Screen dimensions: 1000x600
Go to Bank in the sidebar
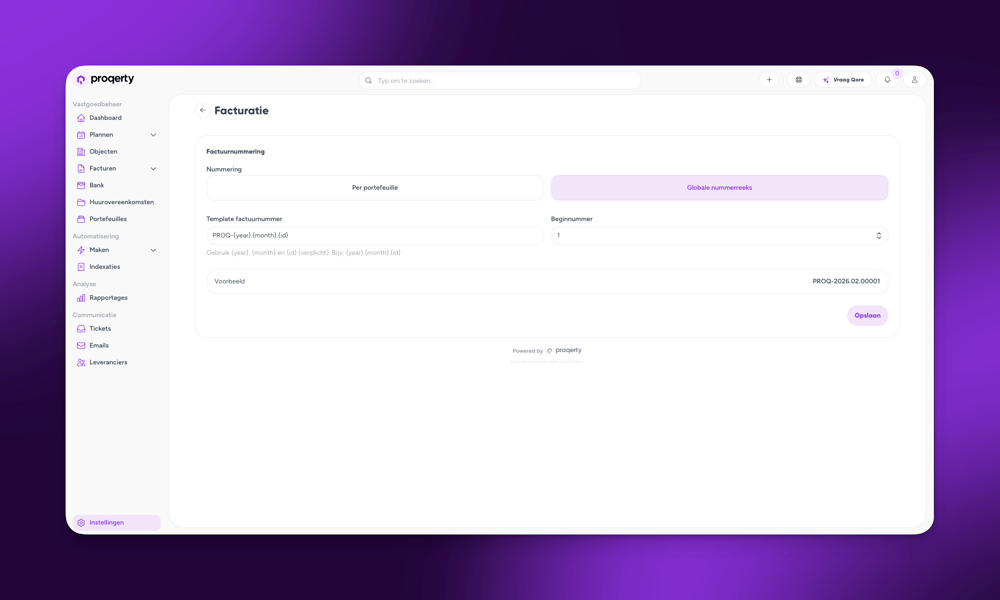(x=96, y=185)
